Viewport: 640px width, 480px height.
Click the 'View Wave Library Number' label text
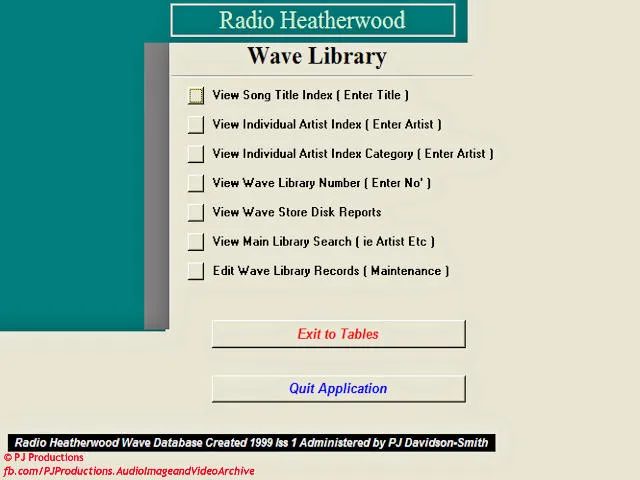point(321,183)
